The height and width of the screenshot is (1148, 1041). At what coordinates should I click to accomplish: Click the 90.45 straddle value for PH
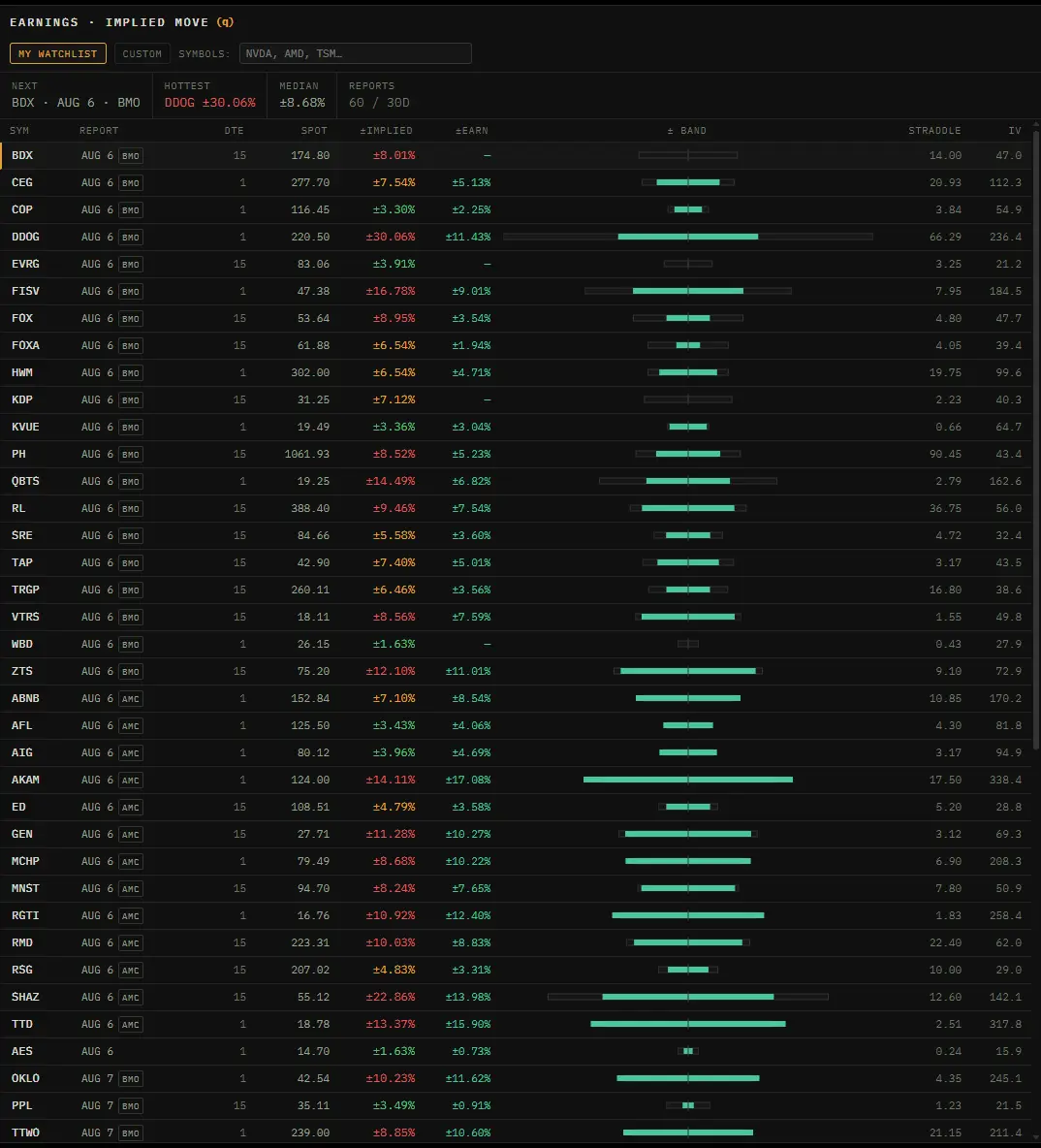click(x=945, y=454)
